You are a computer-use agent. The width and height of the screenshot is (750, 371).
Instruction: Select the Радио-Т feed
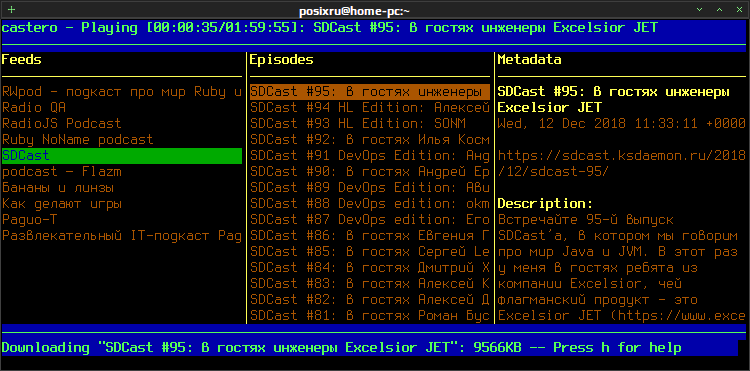click(30, 220)
